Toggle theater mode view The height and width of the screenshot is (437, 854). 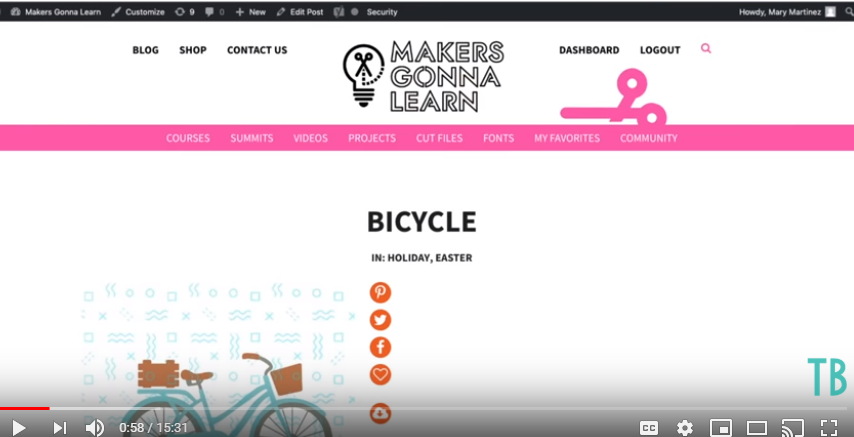pos(757,427)
